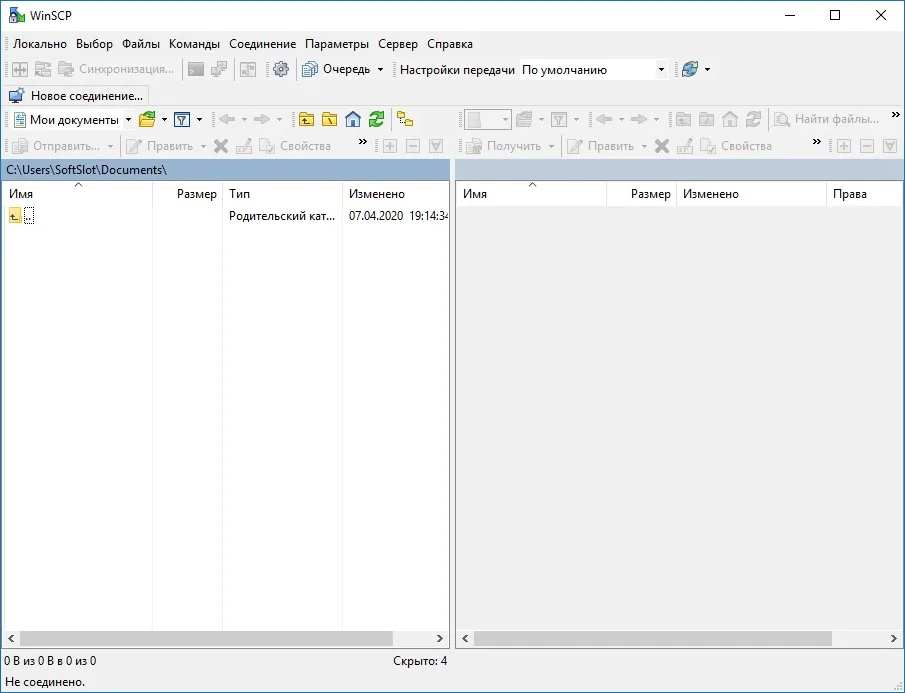Open the local directory tree icon

405,119
